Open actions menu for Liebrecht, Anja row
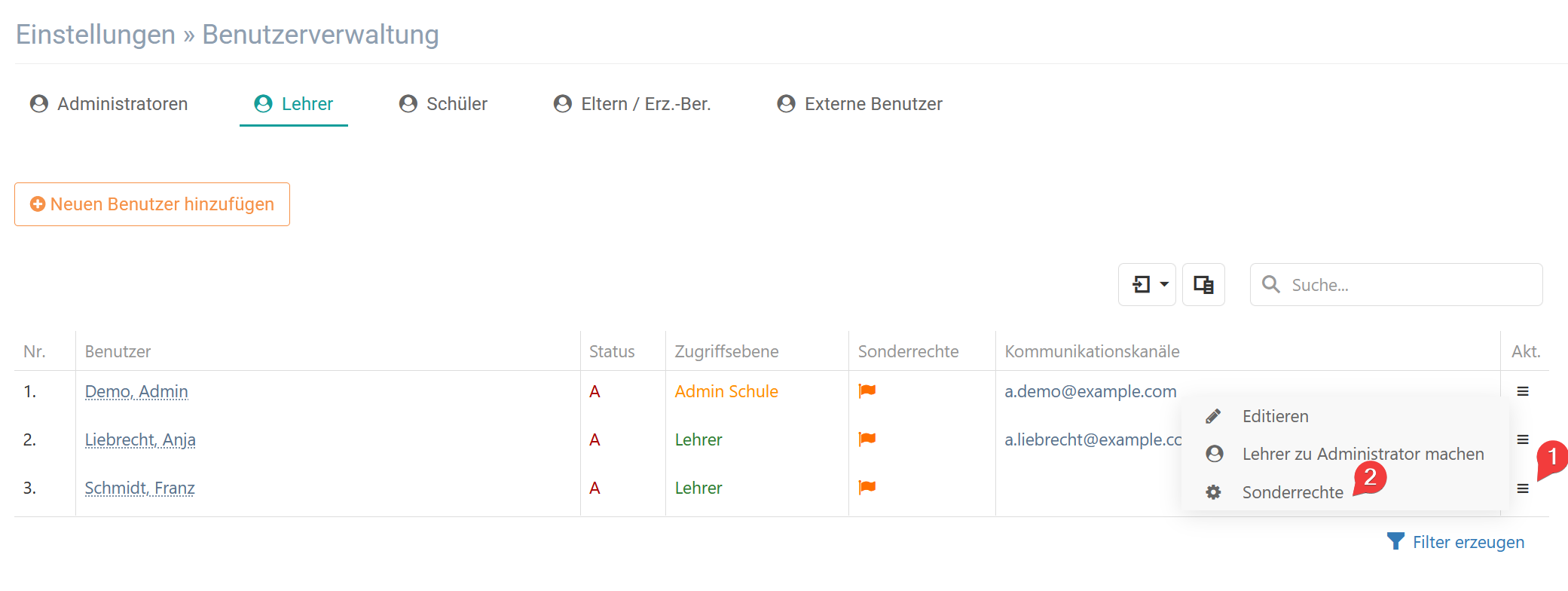Viewport: 1568px width, 591px height. 1523,439
